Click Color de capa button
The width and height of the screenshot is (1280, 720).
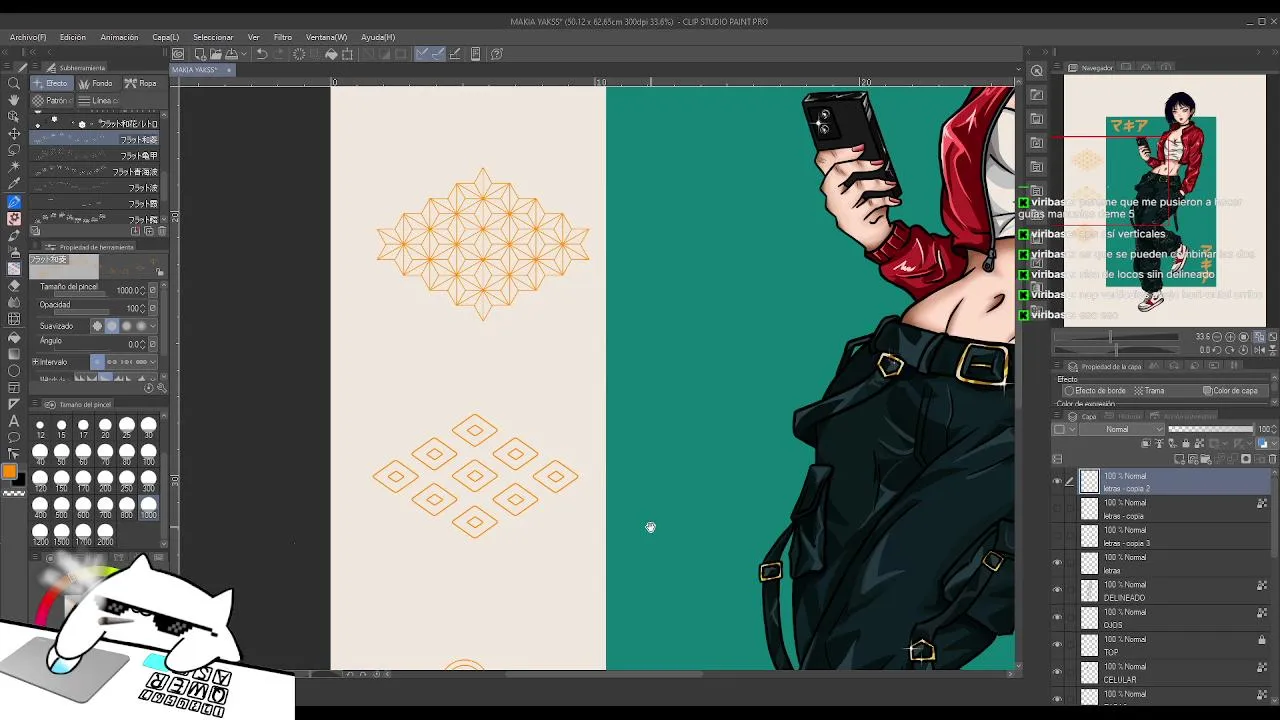[1230, 391]
